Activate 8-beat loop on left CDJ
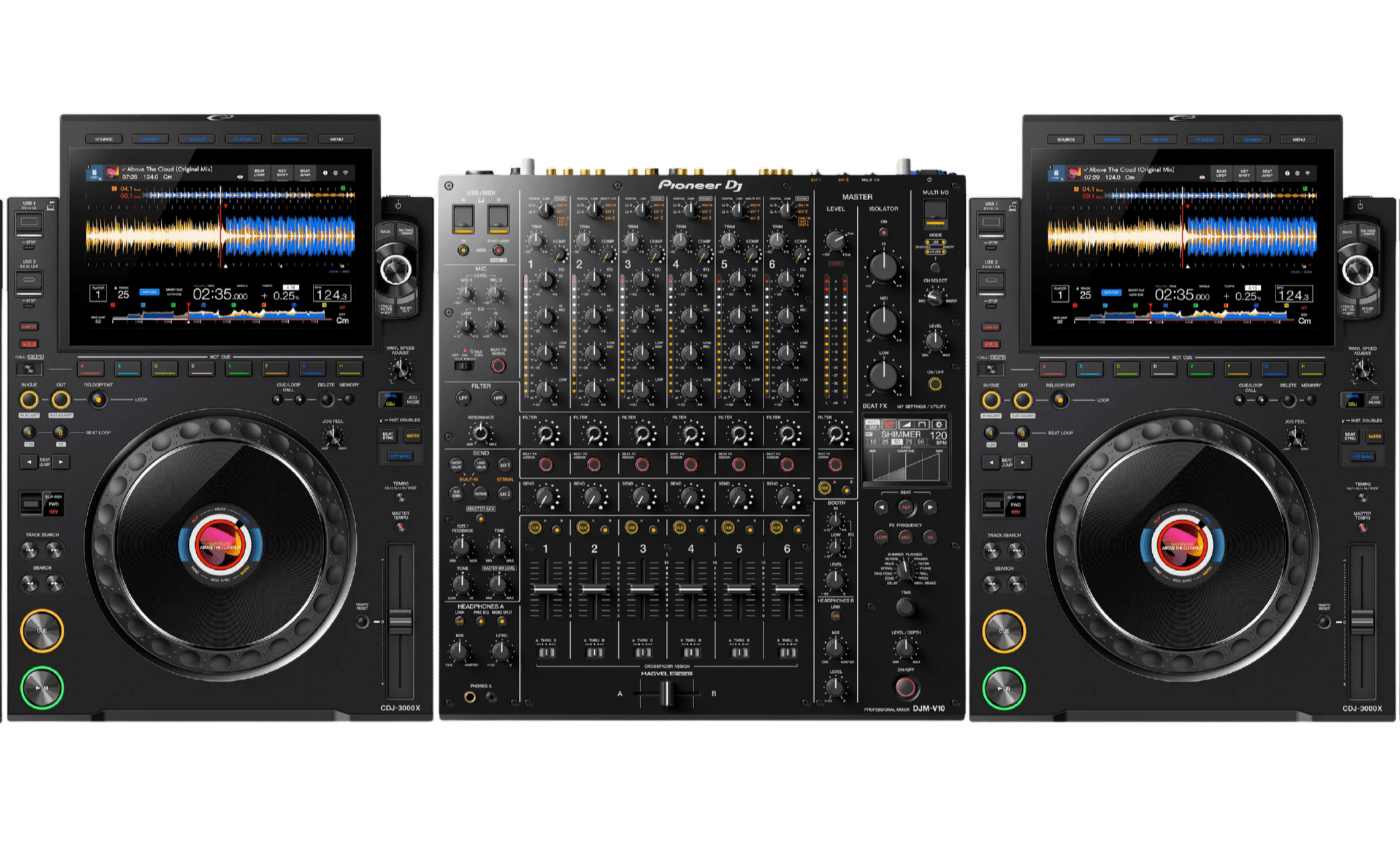This screenshot has height=859, width=1400. [x=60, y=433]
